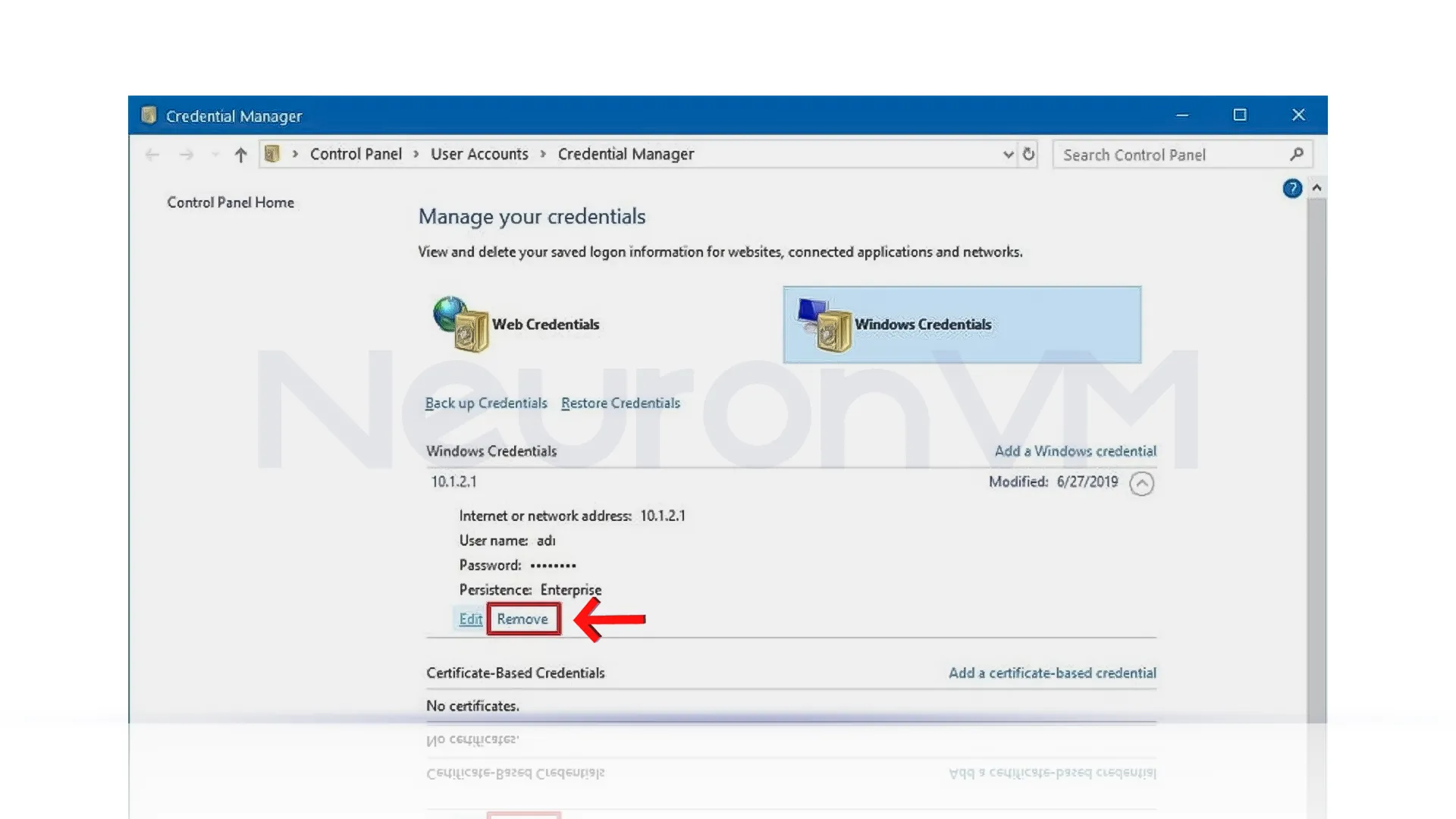The width and height of the screenshot is (1456, 819).
Task: Click Modified: 6/27/2019 text
Action: tap(1053, 482)
